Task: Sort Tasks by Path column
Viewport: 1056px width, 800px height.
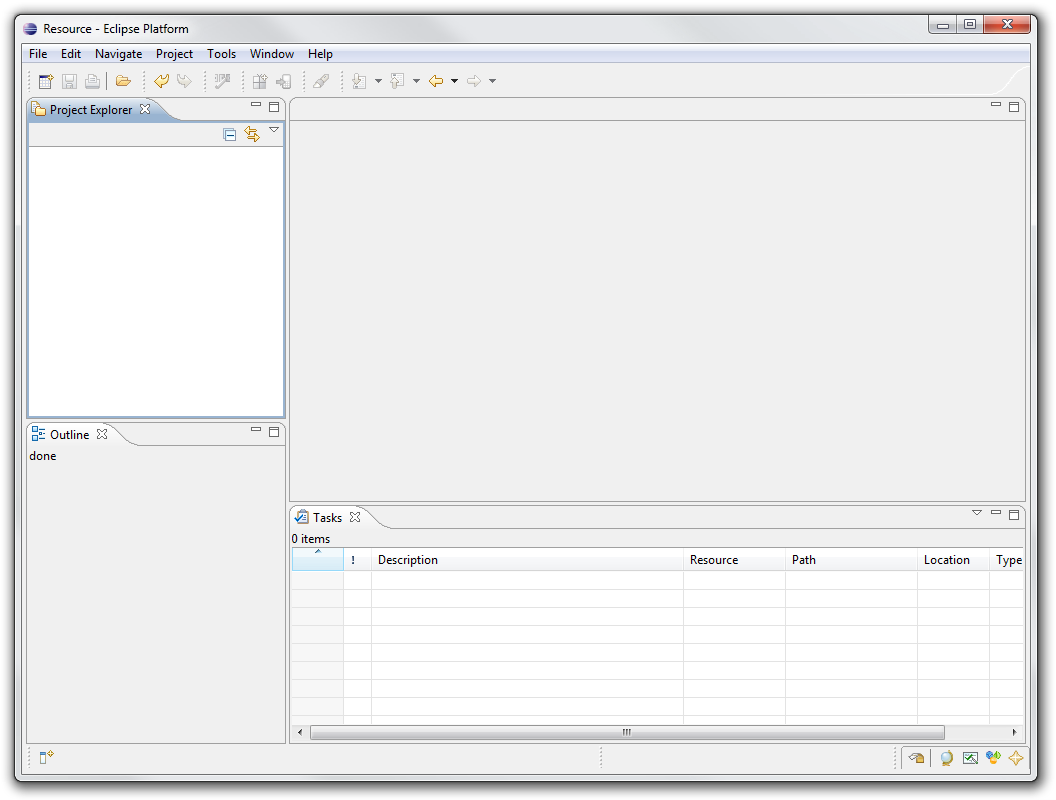Action: pos(851,560)
